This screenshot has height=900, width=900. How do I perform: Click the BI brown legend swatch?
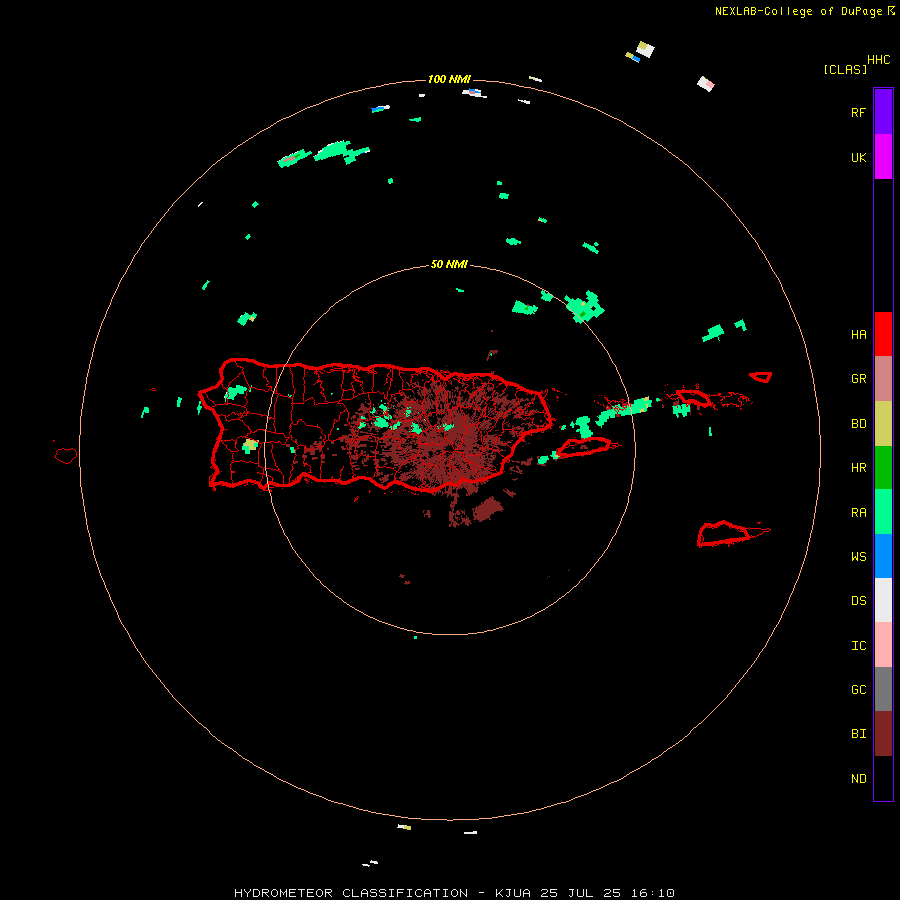[883, 734]
